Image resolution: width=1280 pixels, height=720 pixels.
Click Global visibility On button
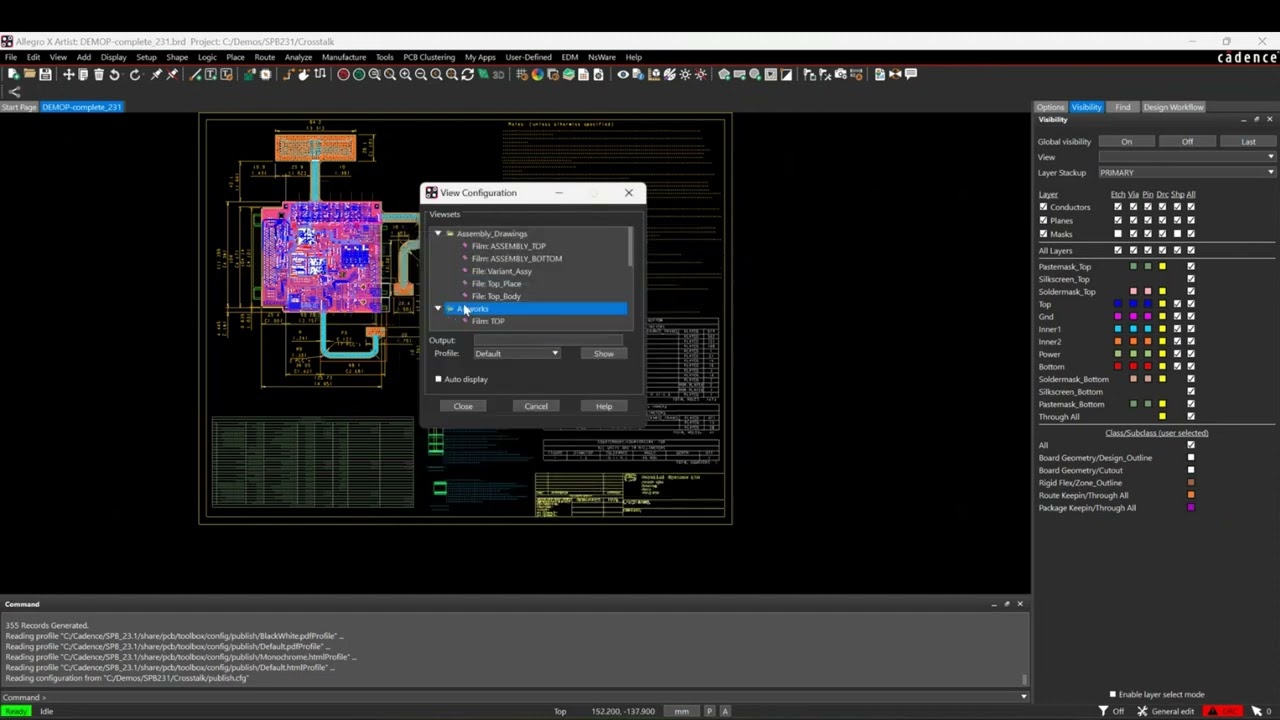(1126, 141)
